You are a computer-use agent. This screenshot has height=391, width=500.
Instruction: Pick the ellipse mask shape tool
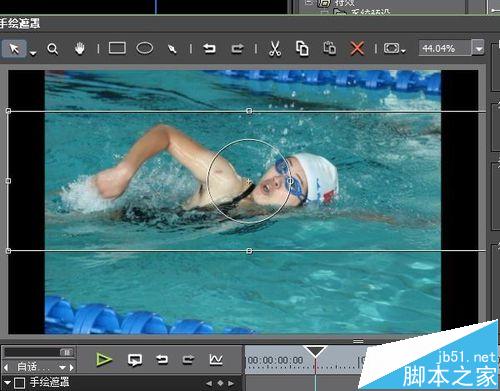pyautogui.click(x=145, y=48)
